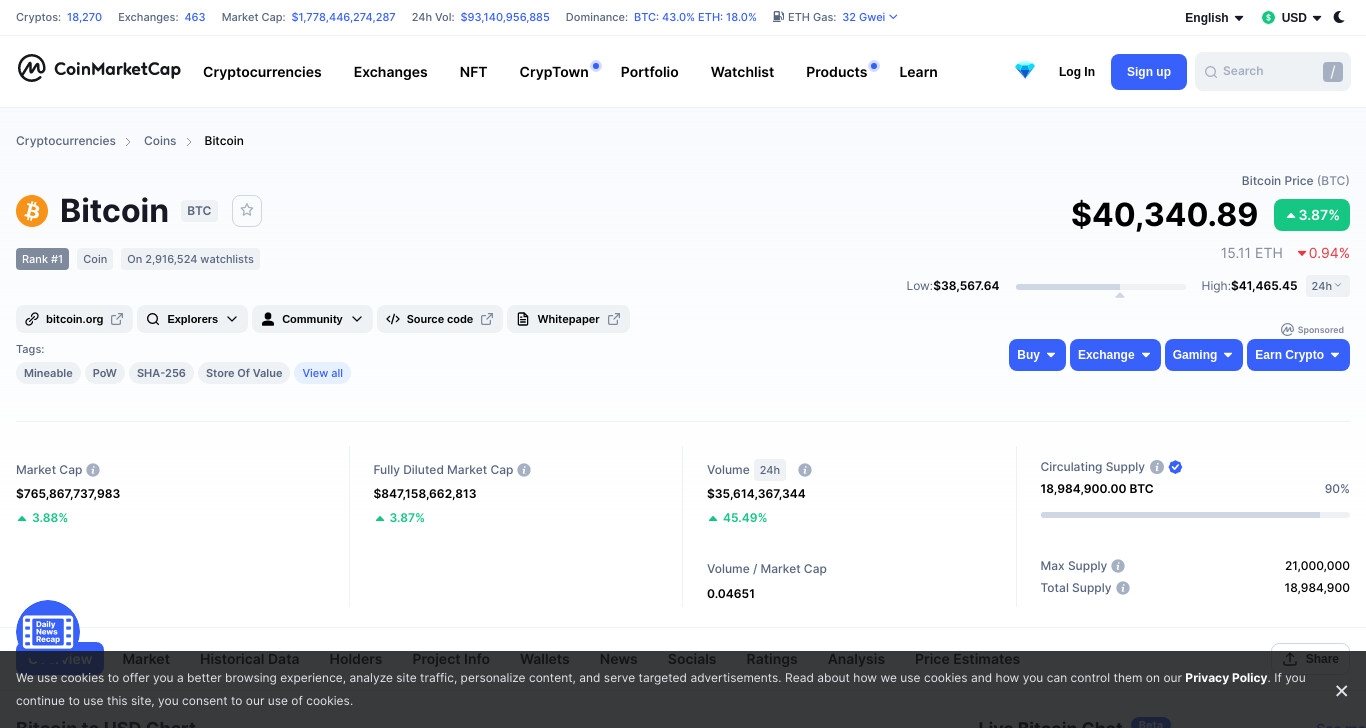1366x728 pixels.
Task: Open NFT menu
Action: click(473, 72)
